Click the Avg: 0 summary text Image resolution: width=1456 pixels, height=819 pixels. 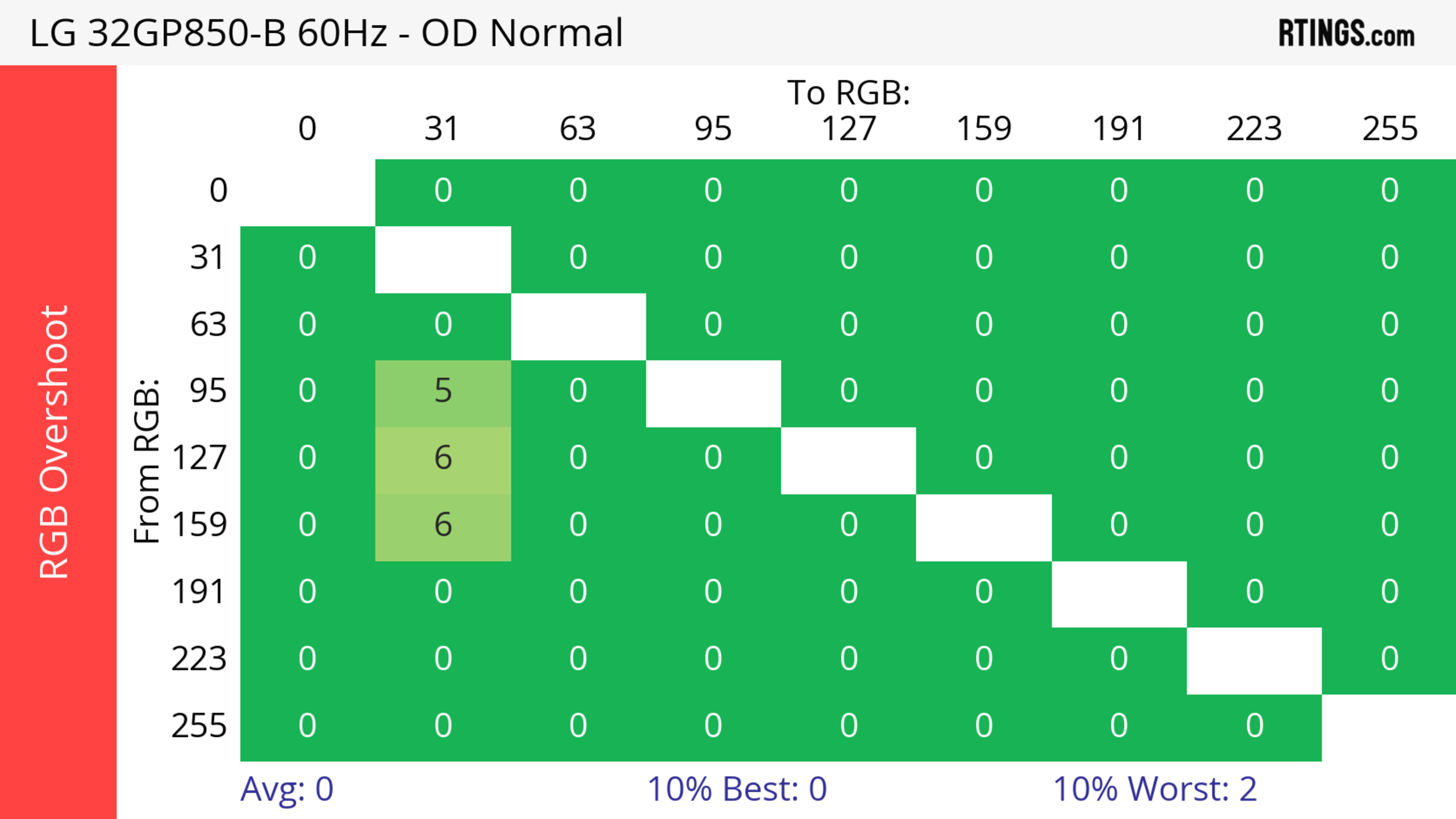(x=287, y=789)
